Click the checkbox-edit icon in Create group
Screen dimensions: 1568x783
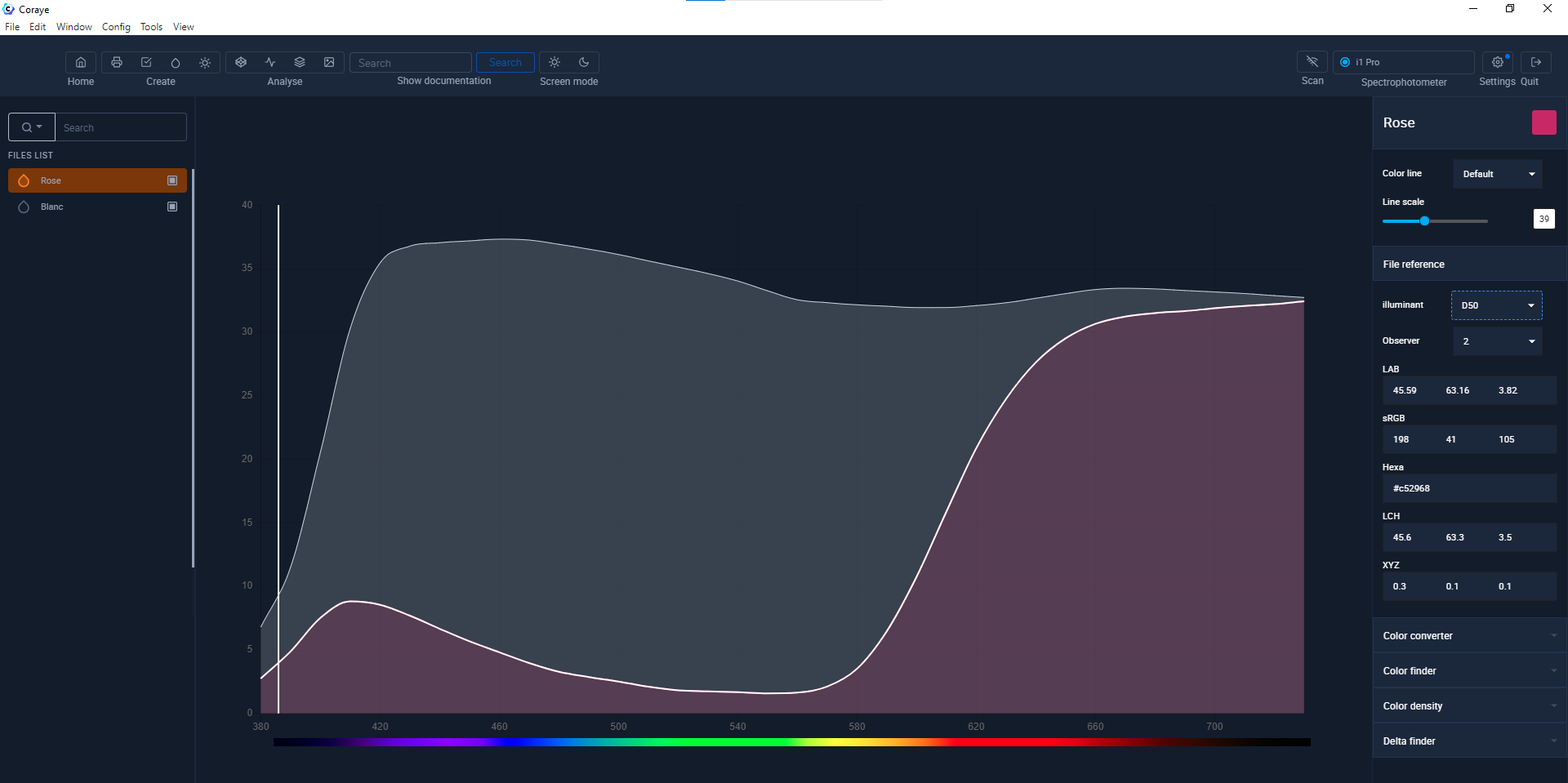146,62
